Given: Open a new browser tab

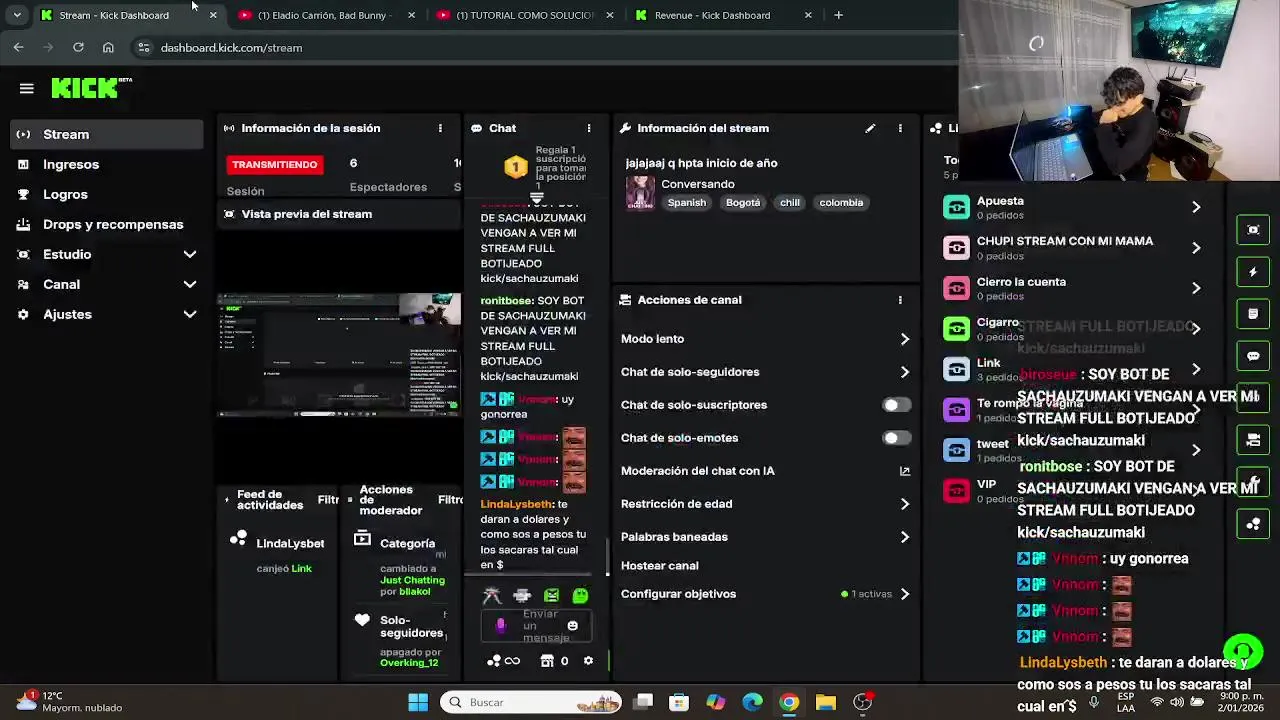Looking at the screenshot, I should 838,15.
